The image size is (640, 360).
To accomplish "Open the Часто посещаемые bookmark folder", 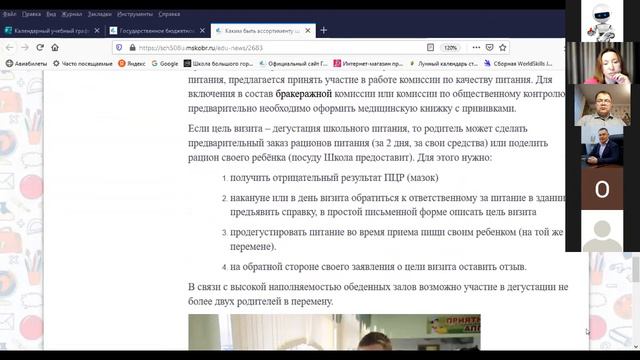I will coord(83,64).
